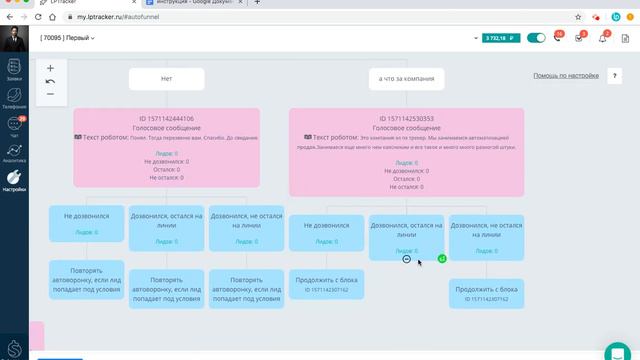Viewport: 640px width, 360px height.
Task: Click Лидов: 0 inside block ID 1571142444106
Action: 167,154
